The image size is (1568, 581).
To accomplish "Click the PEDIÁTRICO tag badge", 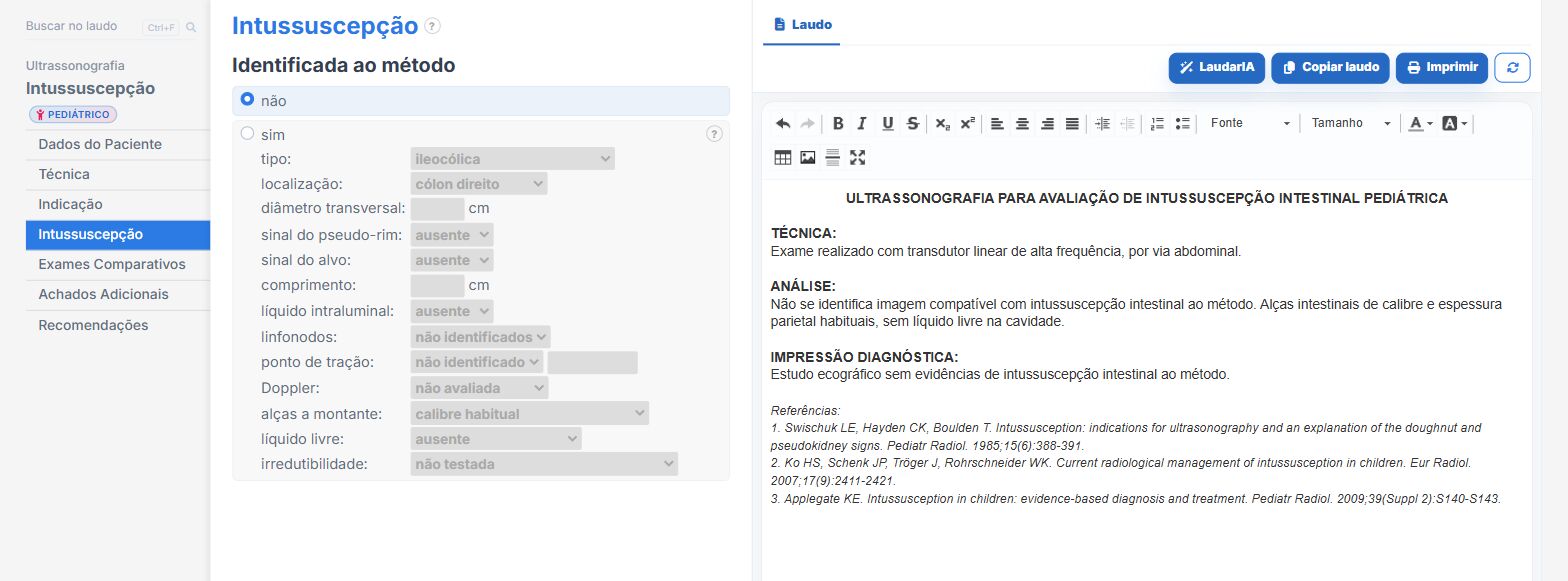I will [x=73, y=114].
